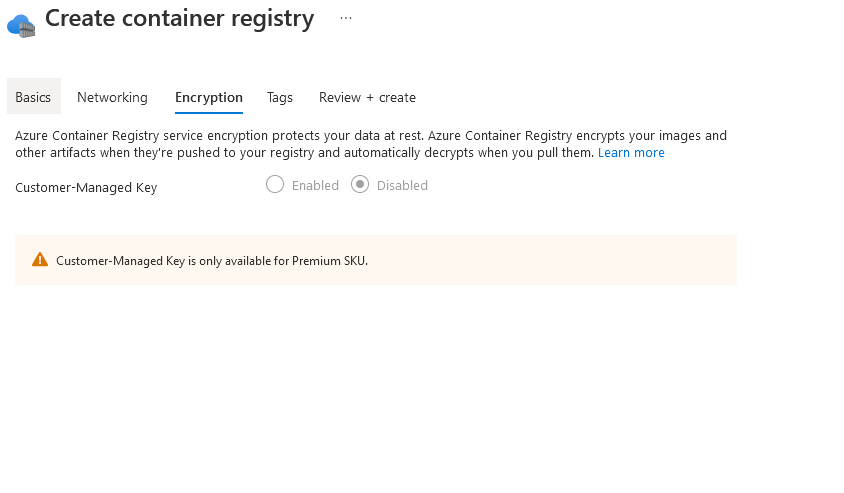Switch to the Basics tab
Image resolution: width=844 pixels, height=493 pixels.
coord(33,97)
